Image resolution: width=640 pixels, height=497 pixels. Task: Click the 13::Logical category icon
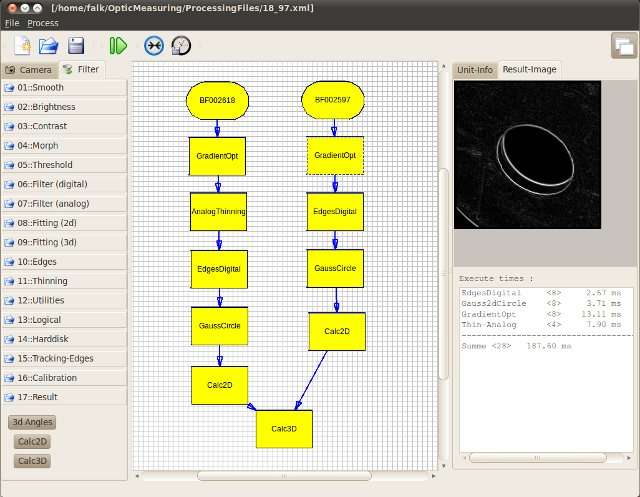9,320
